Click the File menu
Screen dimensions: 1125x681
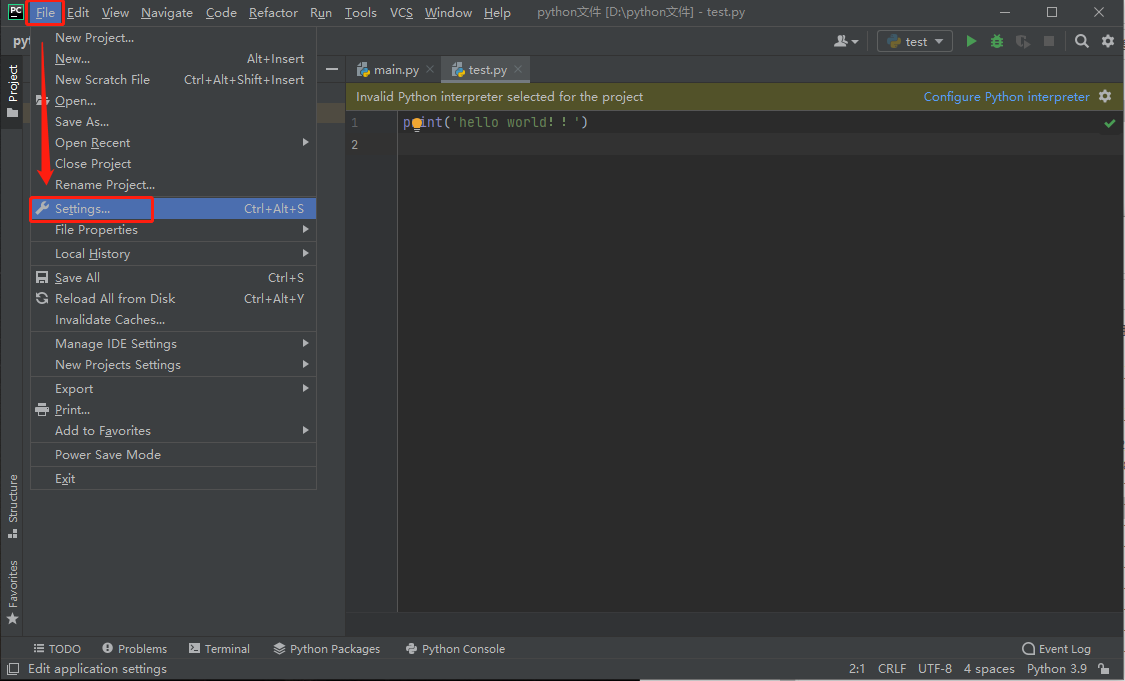(45, 12)
